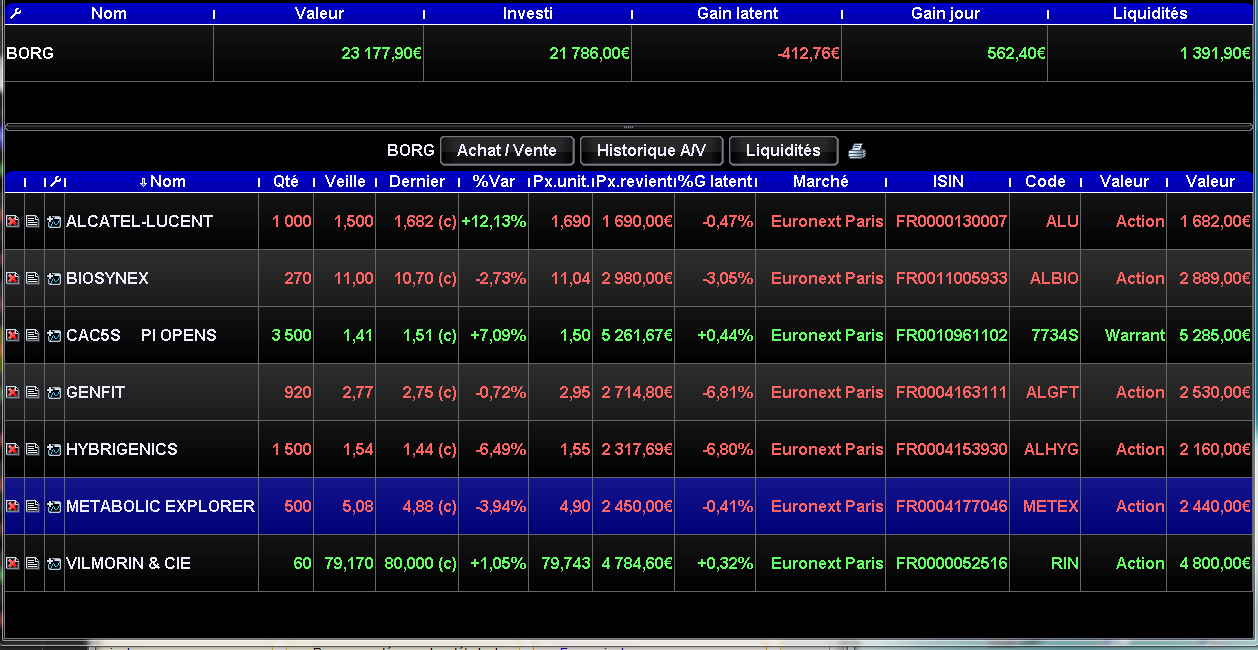Open the note sheet icon for HYBRIGENICS

tap(33, 449)
